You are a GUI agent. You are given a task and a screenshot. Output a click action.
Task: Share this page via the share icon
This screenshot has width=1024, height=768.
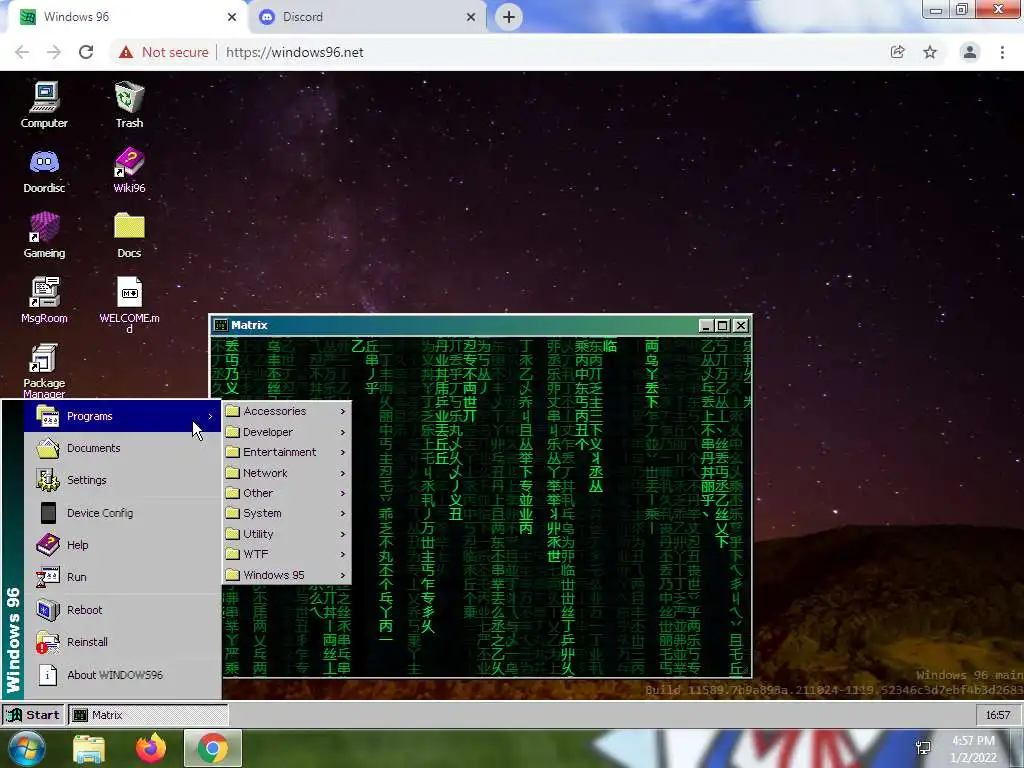pyautogui.click(x=898, y=52)
